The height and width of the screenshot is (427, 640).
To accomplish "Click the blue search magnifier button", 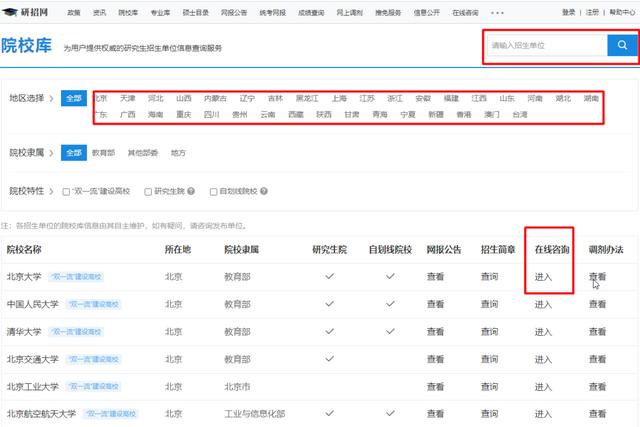I will click(622, 45).
